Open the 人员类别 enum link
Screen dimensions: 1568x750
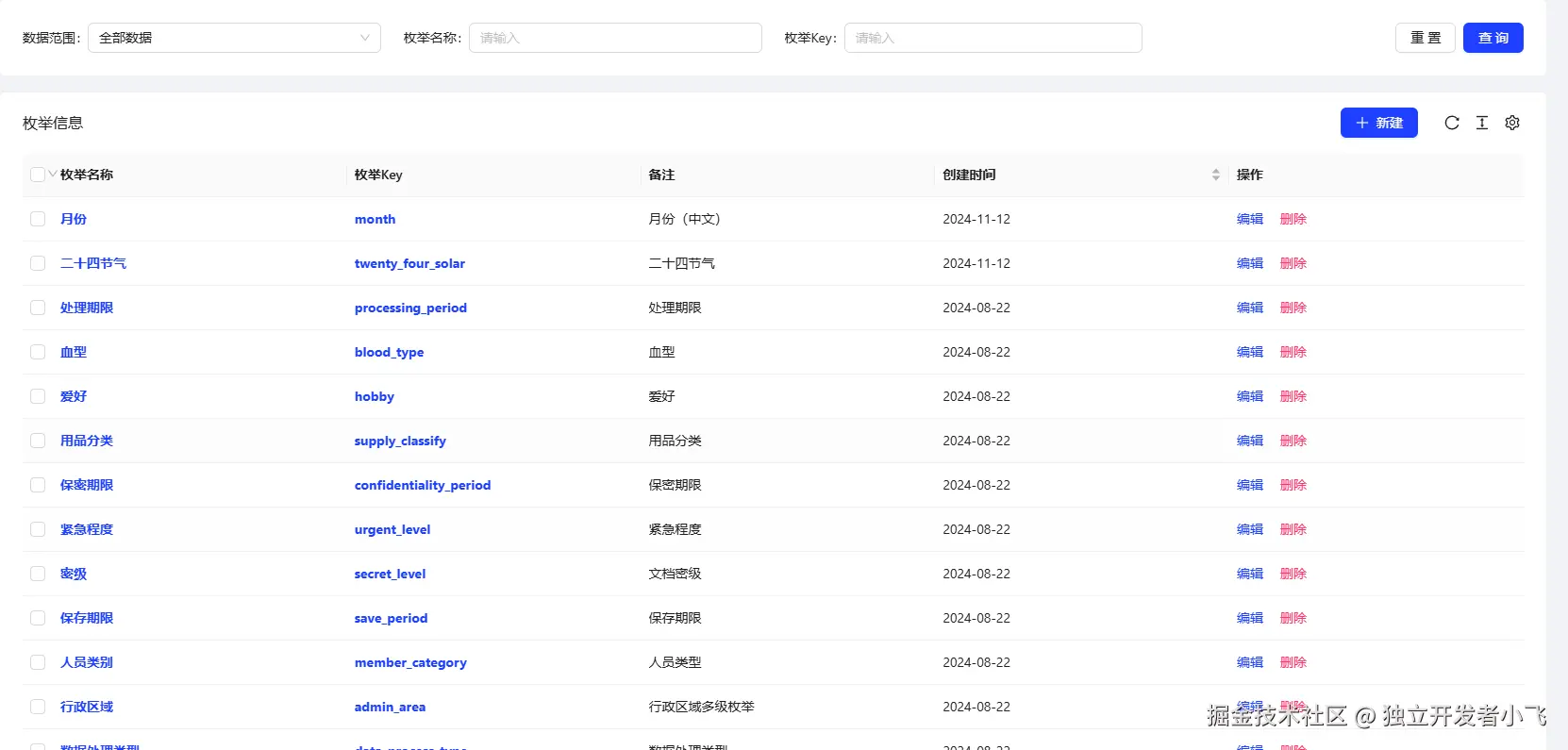(x=87, y=662)
